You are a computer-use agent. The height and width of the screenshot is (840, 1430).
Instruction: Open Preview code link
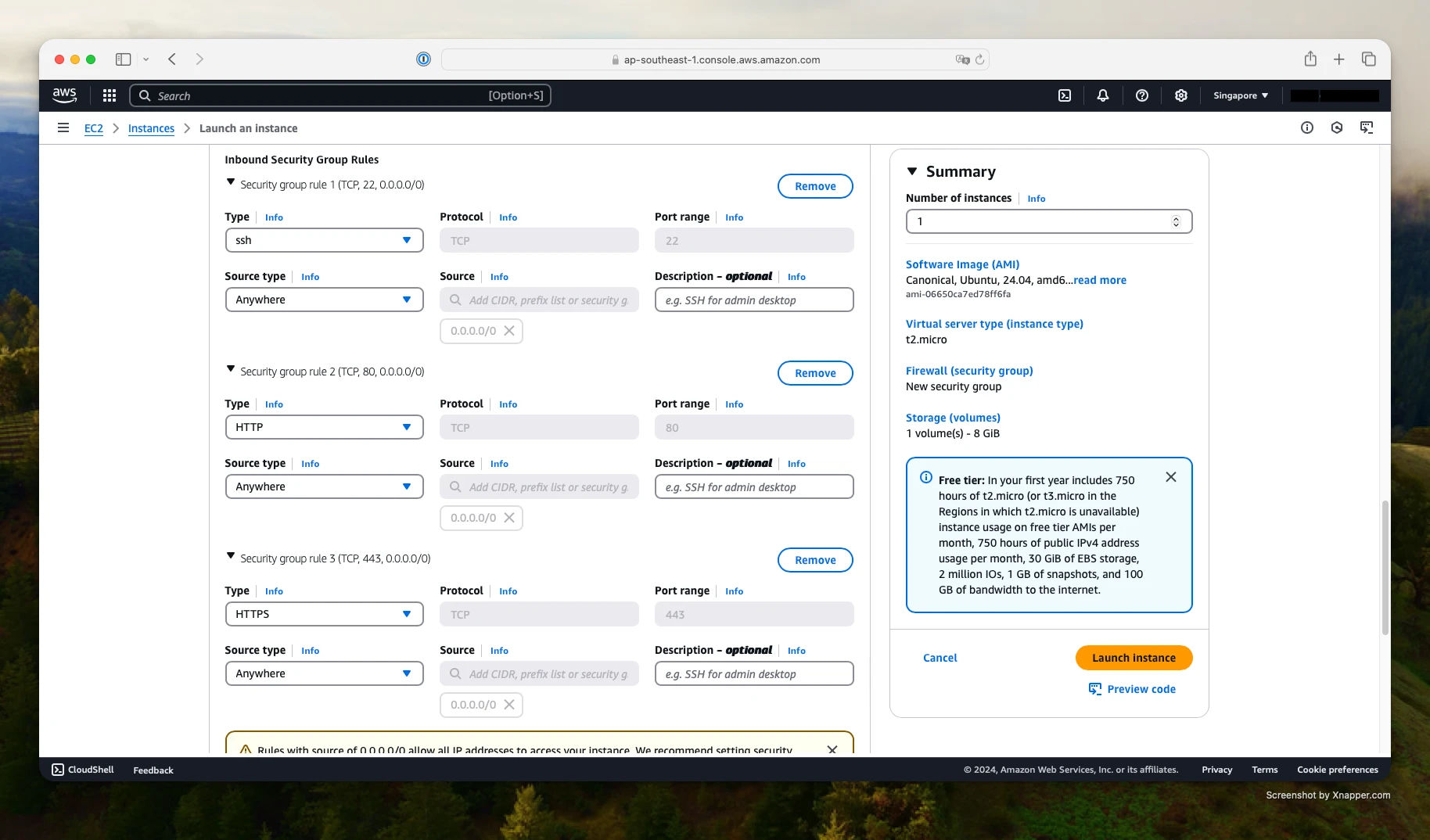tap(1132, 689)
